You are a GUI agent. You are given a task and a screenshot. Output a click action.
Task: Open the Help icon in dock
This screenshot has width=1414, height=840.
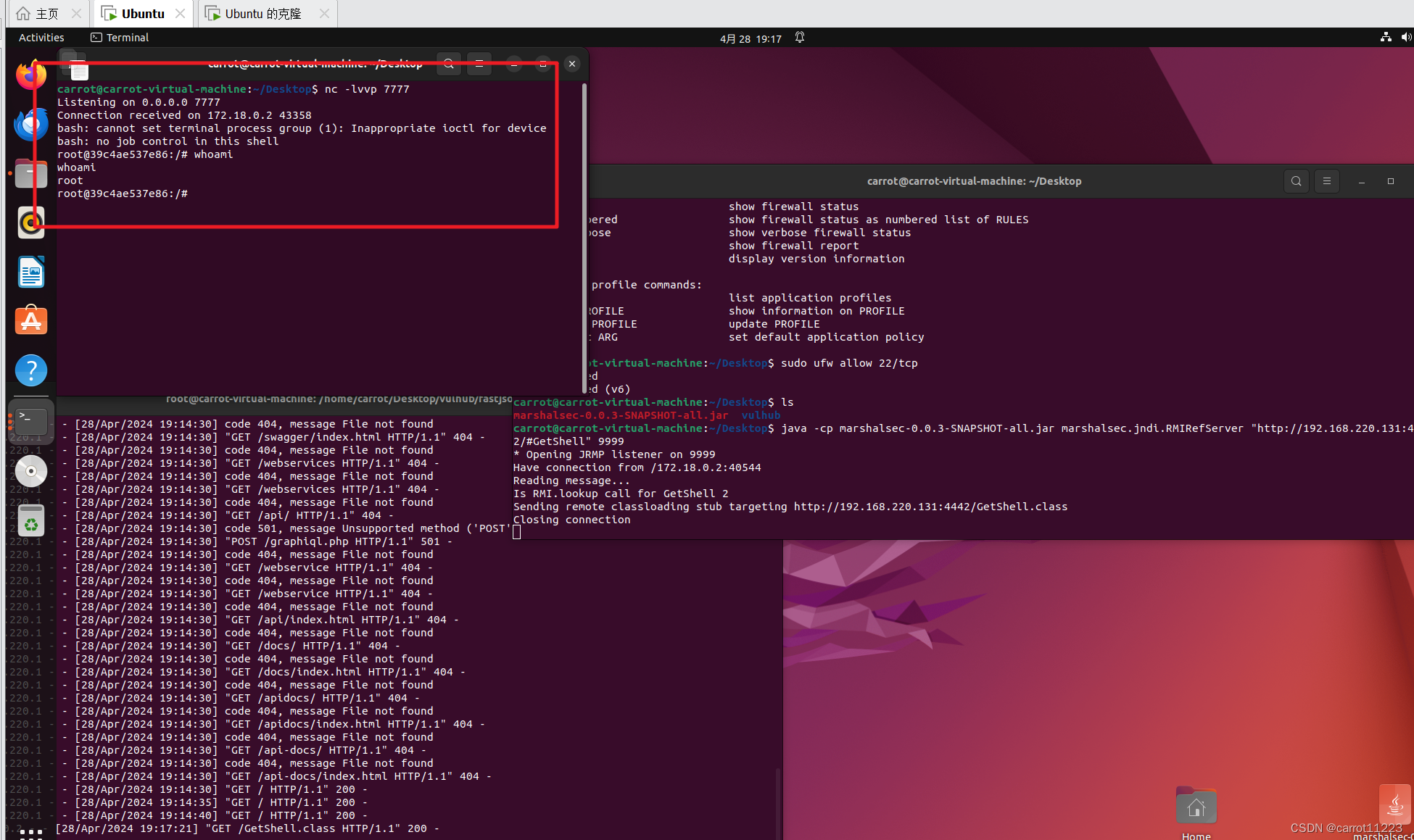[x=31, y=370]
